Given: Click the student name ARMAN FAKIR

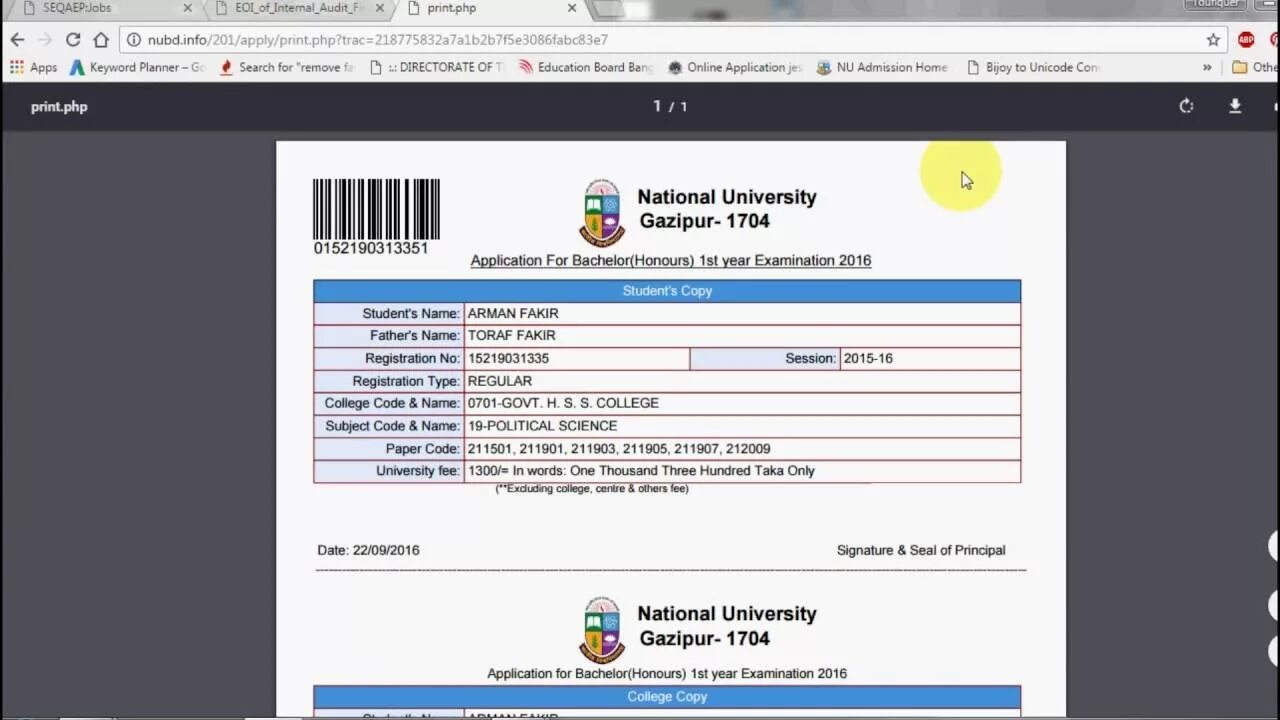Looking at the screenshot, I should [513, 313].
